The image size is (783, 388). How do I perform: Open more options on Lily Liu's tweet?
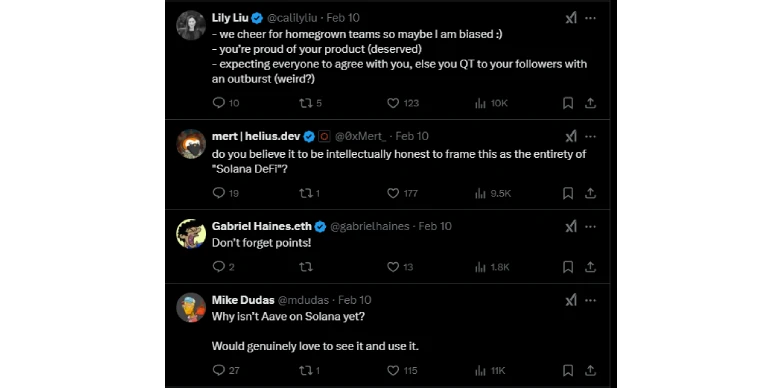(x=590, y=18)
